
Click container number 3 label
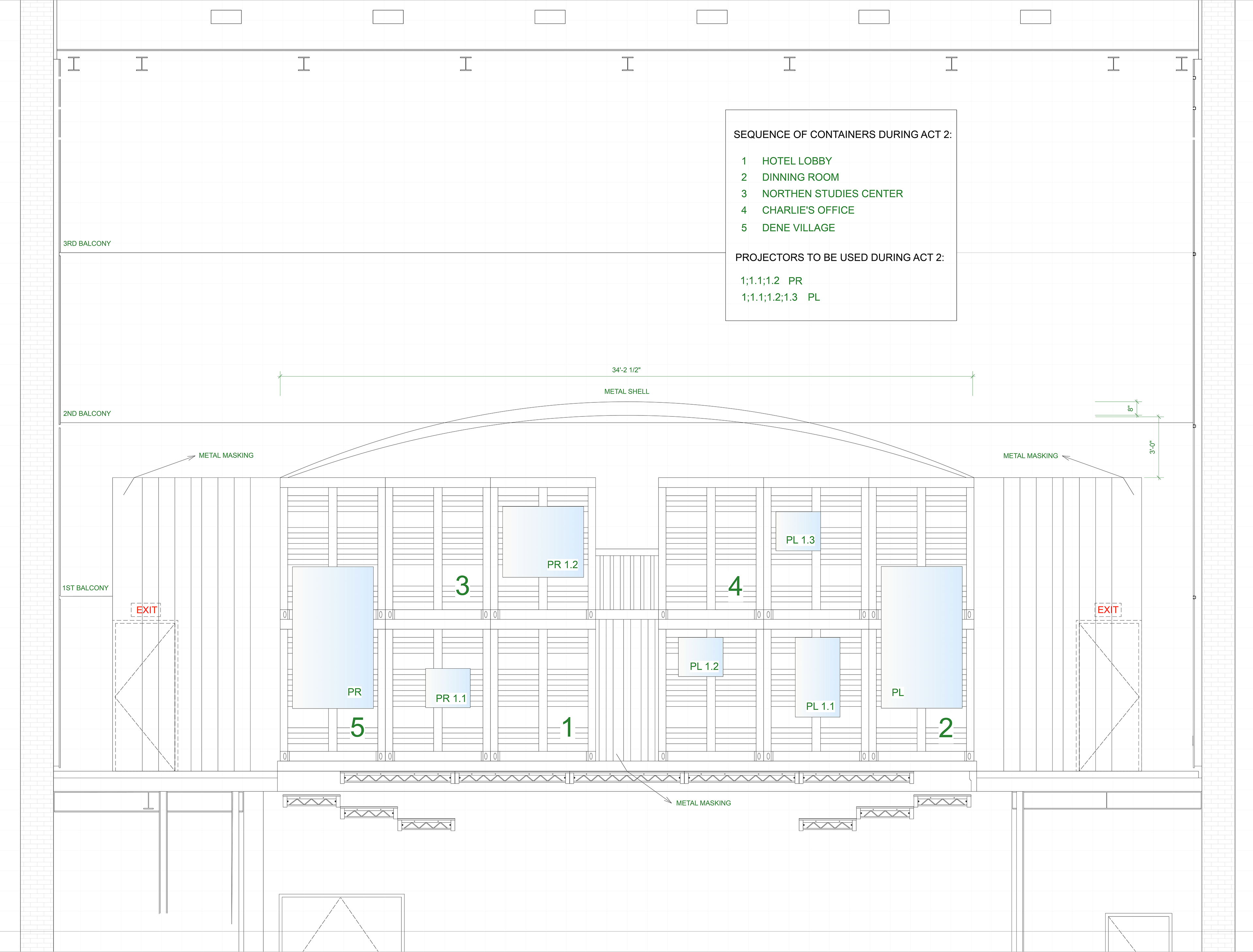pyautogui.click(x=462, y=586)
